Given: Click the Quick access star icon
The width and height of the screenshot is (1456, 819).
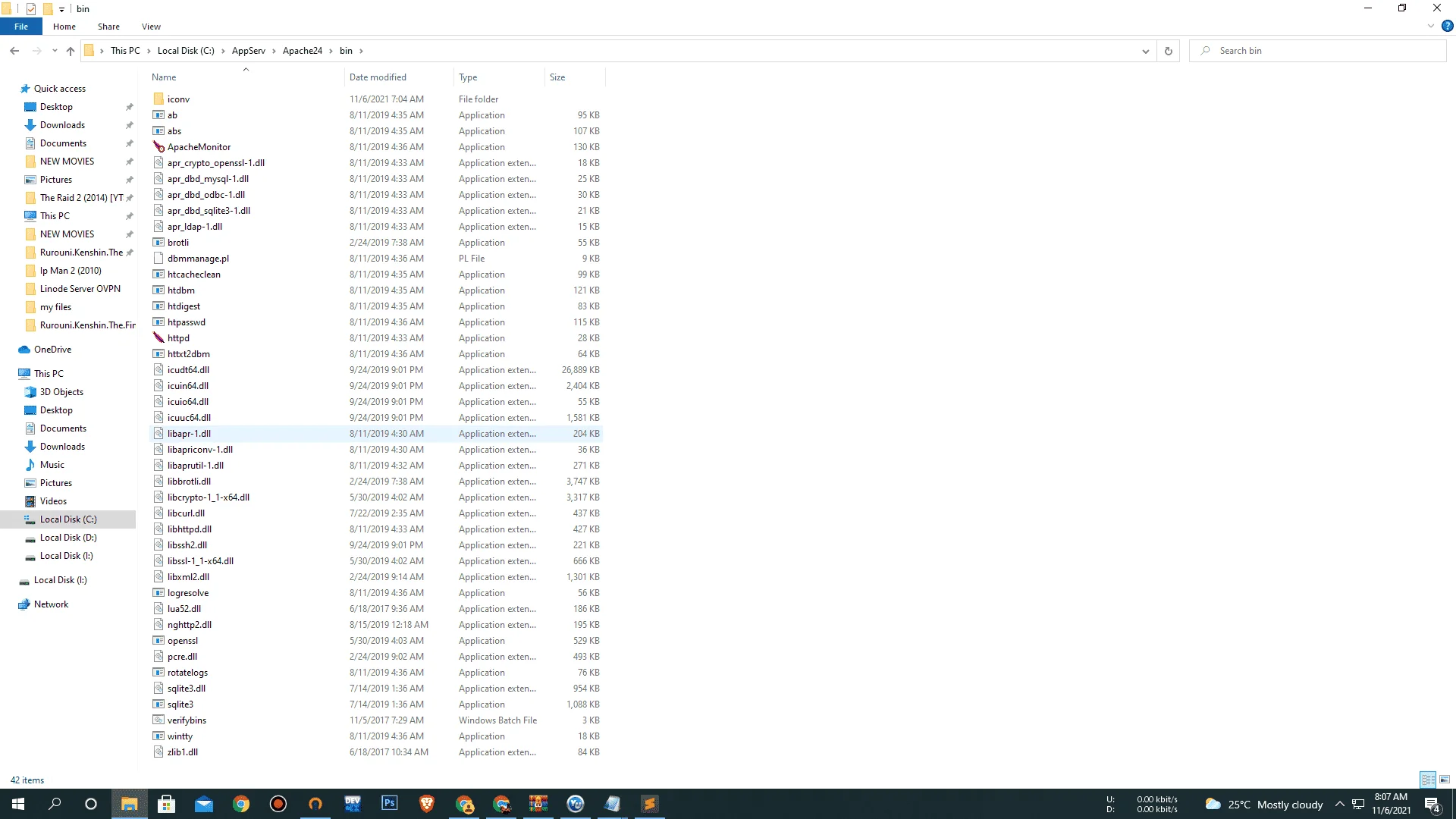Looking at the screenshot, I should (25, 89).
